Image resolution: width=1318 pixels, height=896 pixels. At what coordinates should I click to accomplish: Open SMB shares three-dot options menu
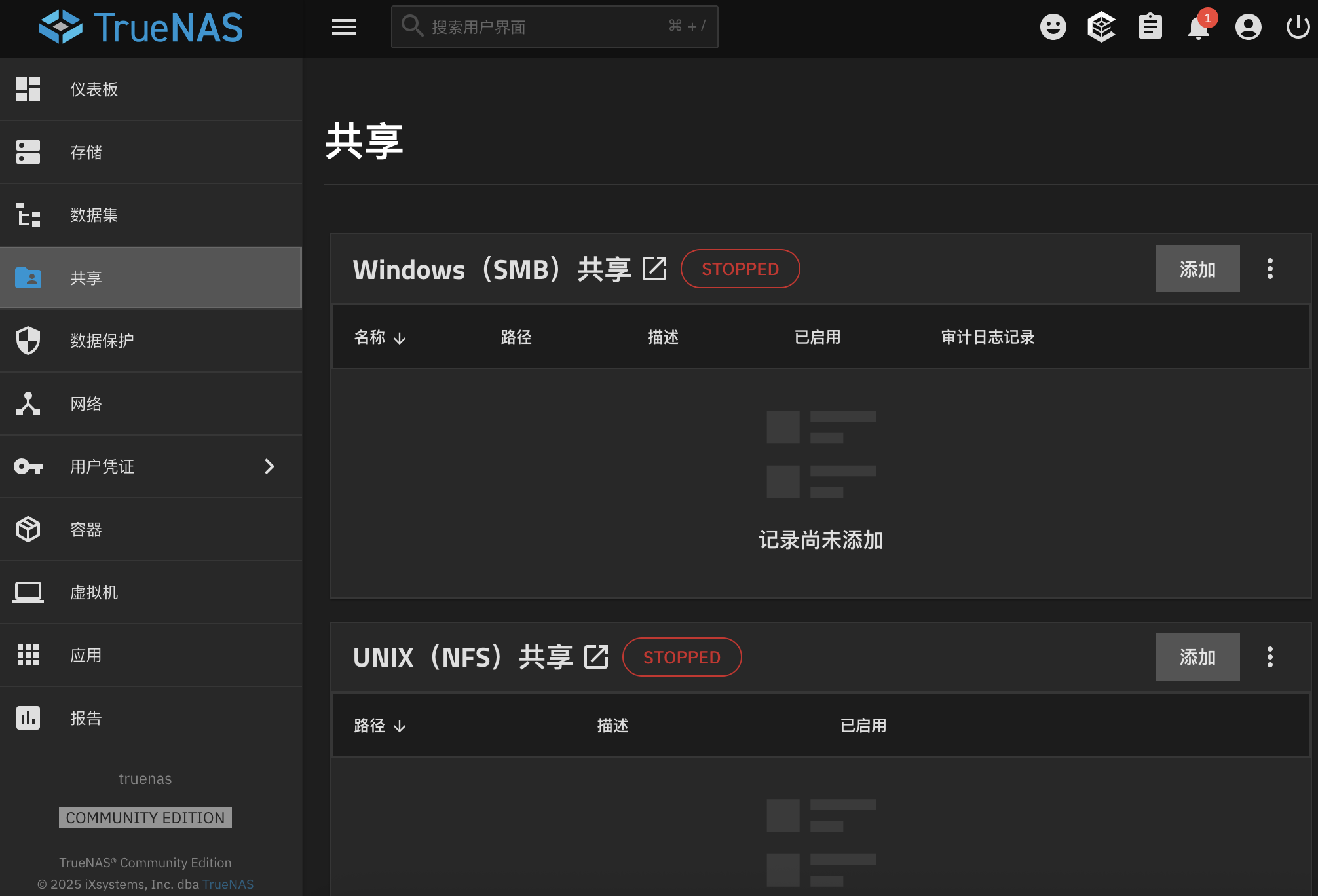pos(1270,269)
